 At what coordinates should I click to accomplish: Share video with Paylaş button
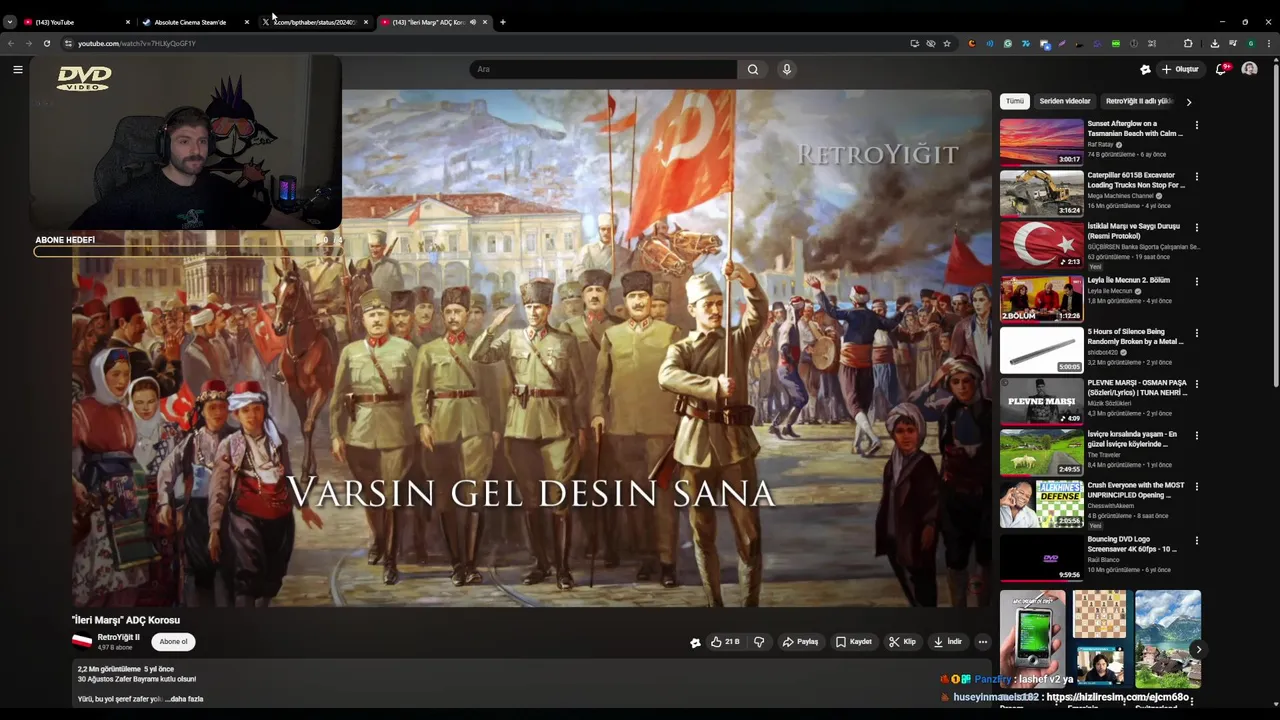pyautogui.click(x=800, y=642)
